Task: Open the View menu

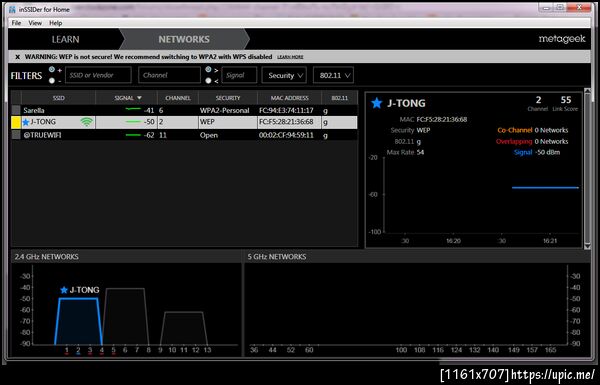Action: (35, 23)
